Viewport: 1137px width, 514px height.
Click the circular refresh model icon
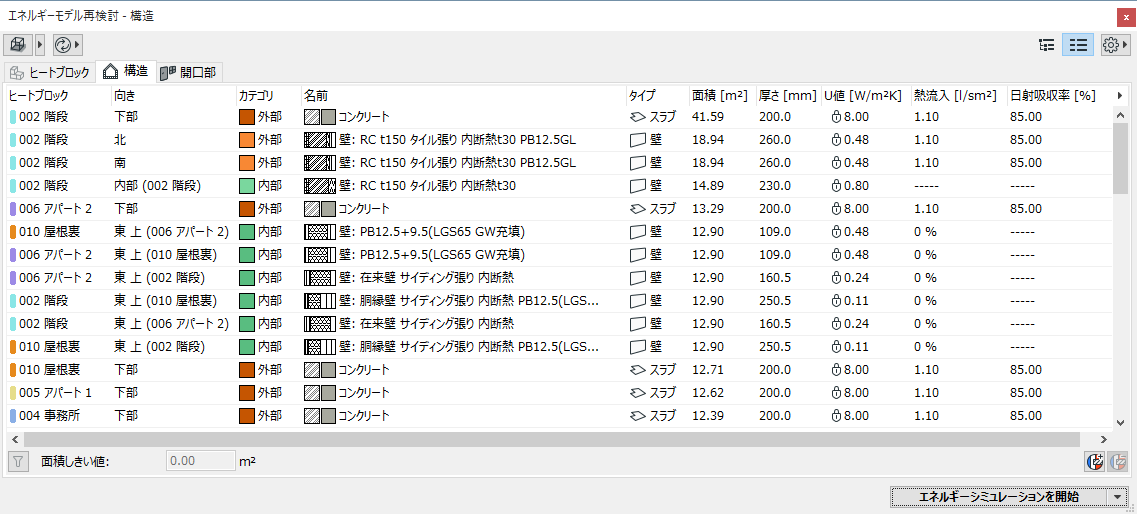[x=62, y=45]
